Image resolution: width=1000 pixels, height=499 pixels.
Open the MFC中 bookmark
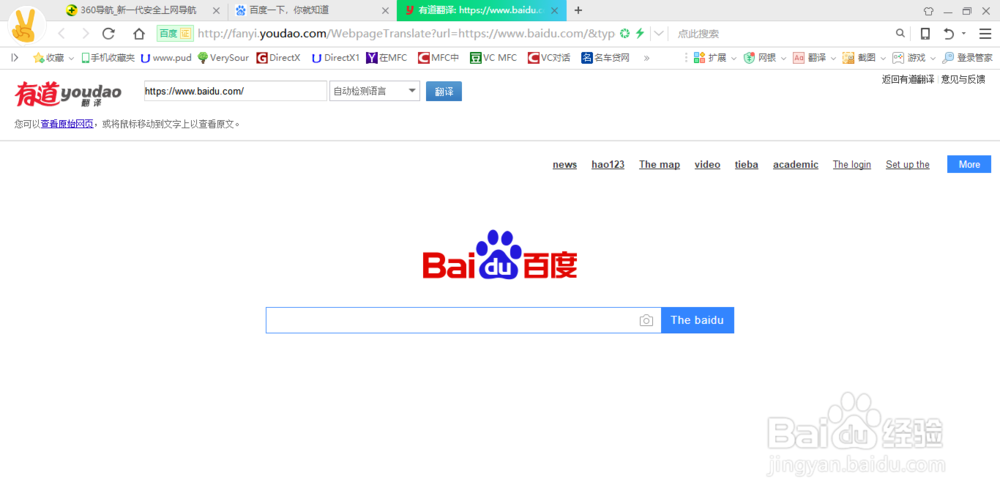(x=439, y=57)
